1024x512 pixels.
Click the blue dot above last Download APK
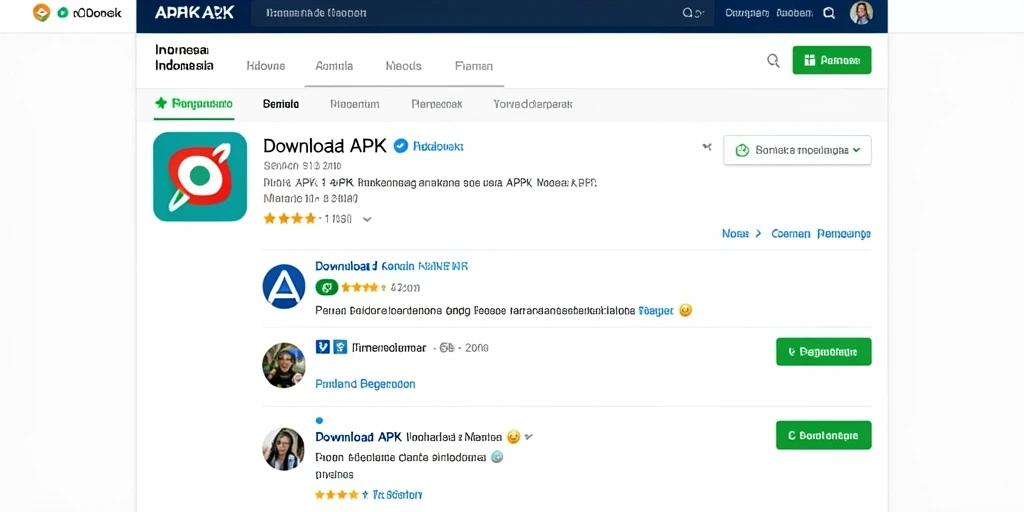click(319, 421)
